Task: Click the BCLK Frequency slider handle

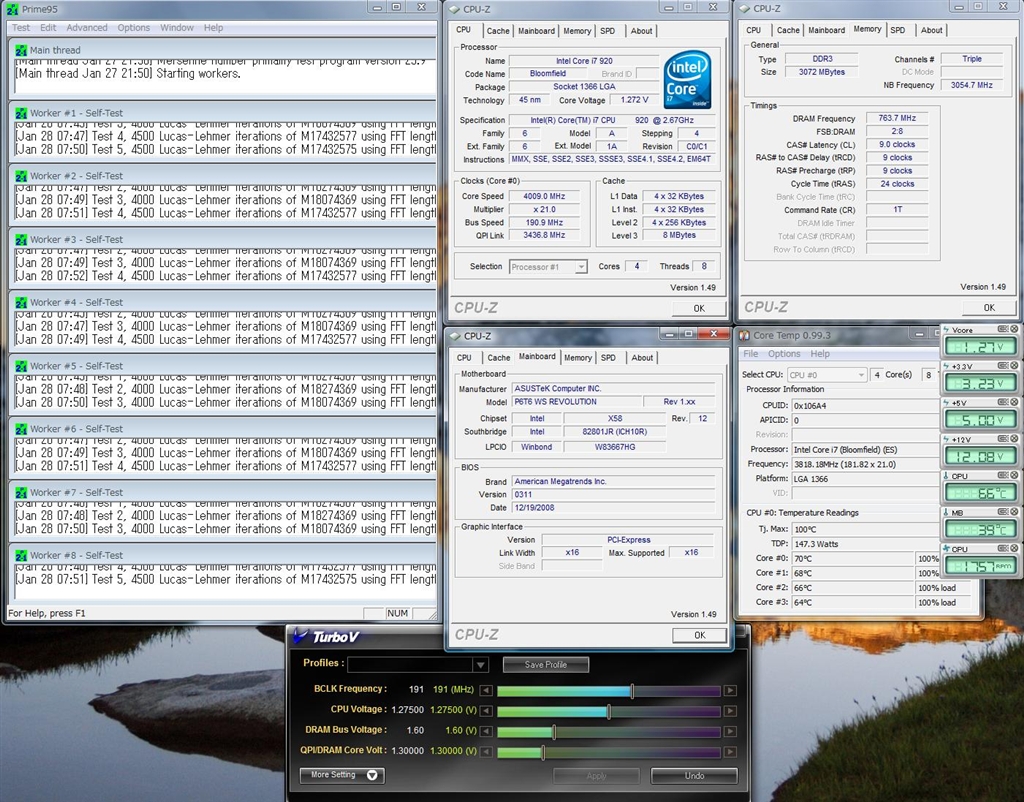Action: pyautogui.click(x=632, y=691)
